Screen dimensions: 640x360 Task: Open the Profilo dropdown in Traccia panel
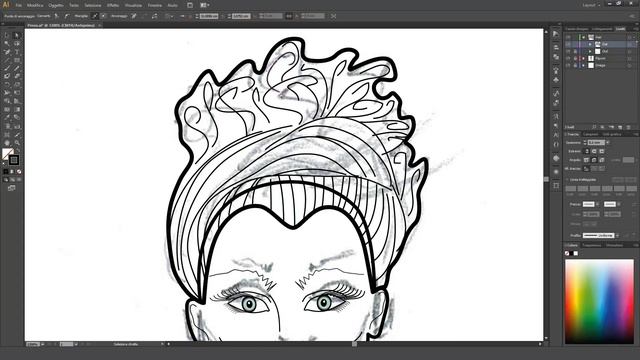(618, 236)
